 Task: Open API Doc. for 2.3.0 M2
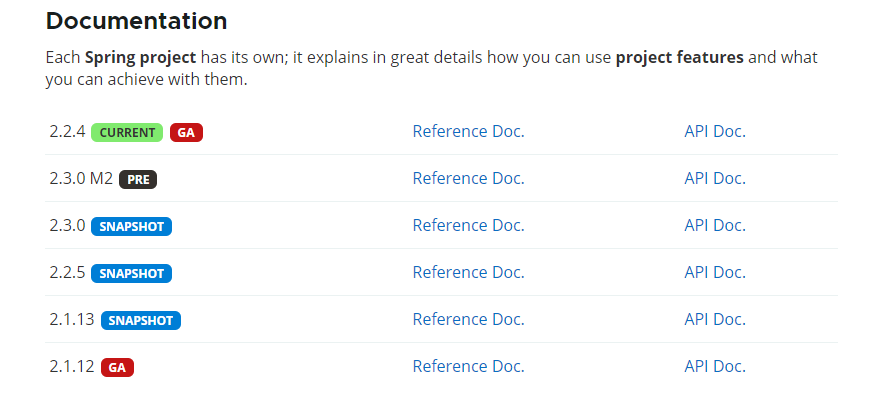coord(715,178)
